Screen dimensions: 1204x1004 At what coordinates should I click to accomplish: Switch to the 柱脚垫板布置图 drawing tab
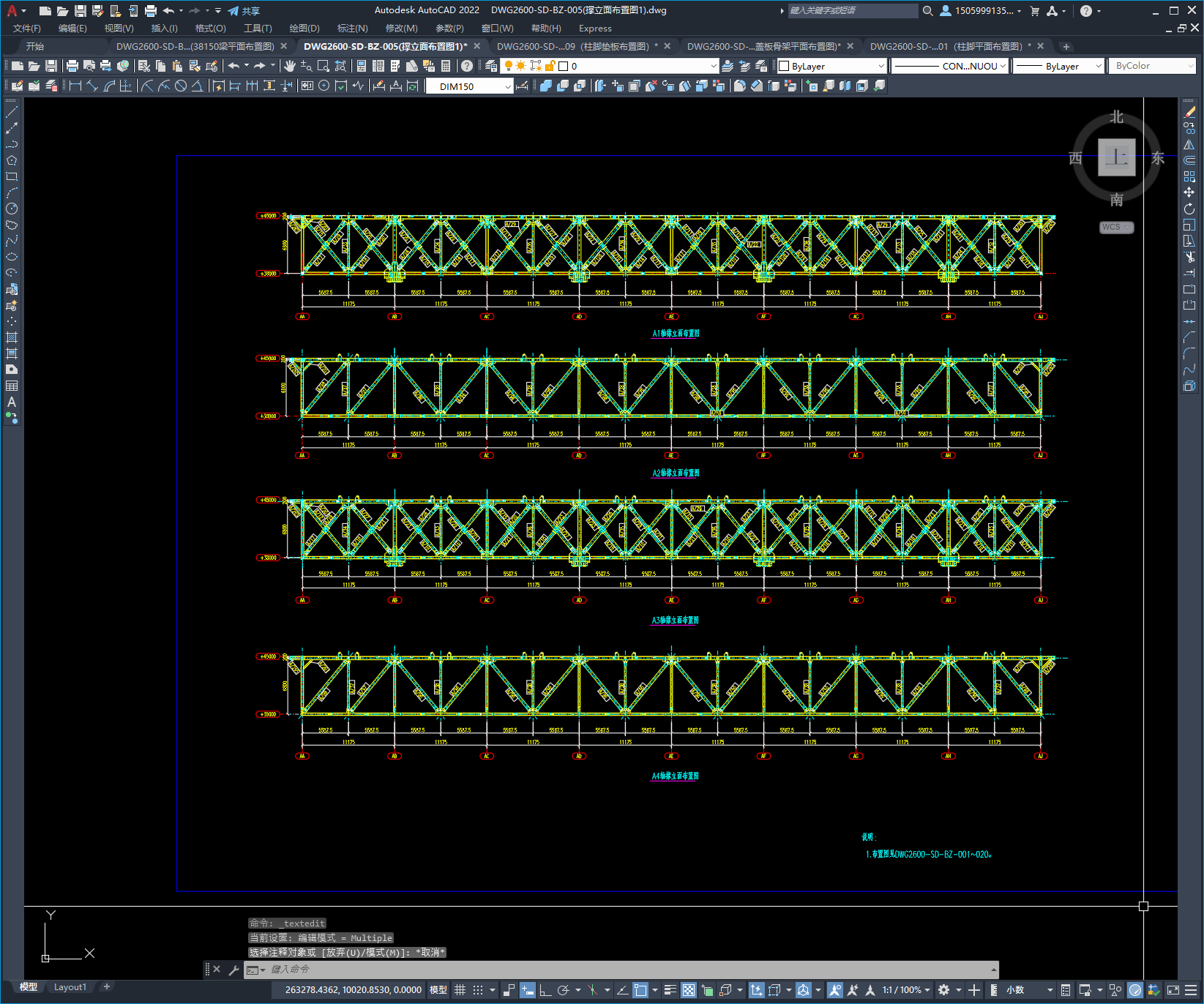575,46
